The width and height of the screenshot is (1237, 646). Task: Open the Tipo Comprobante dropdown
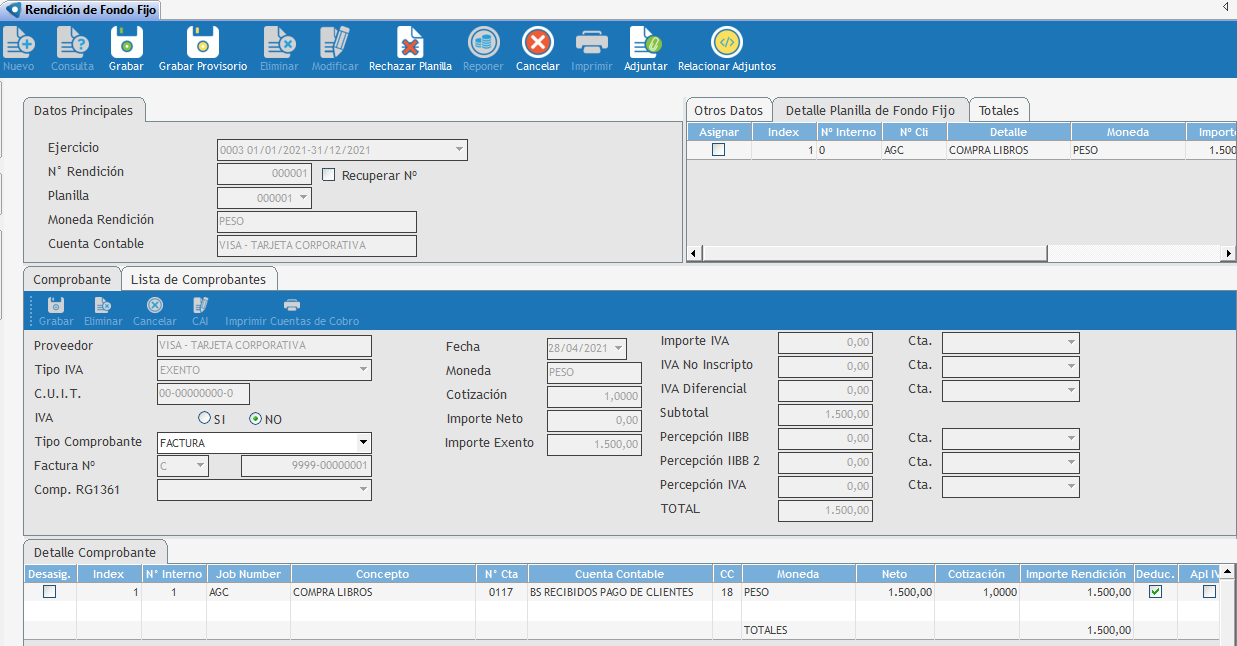tap(363, 442)
